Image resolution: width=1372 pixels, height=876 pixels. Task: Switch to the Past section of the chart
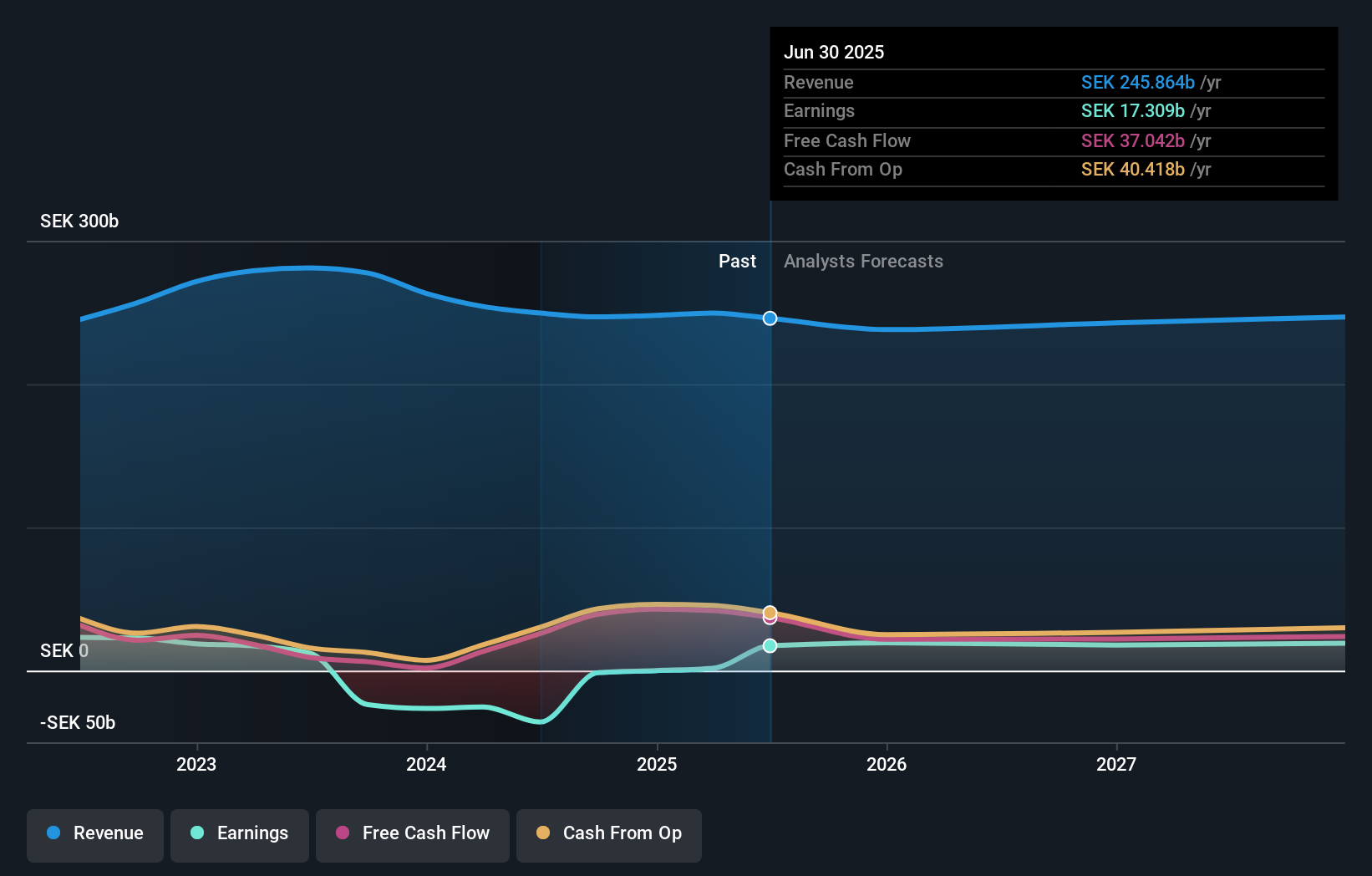click(x=737, y=261)
